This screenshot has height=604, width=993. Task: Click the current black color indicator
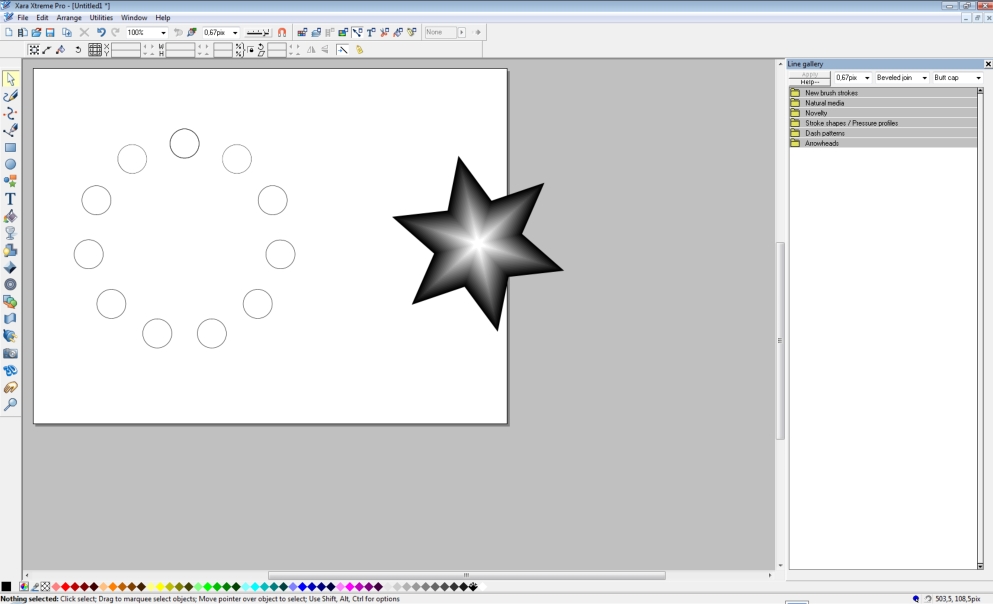(x=6, y=587)
